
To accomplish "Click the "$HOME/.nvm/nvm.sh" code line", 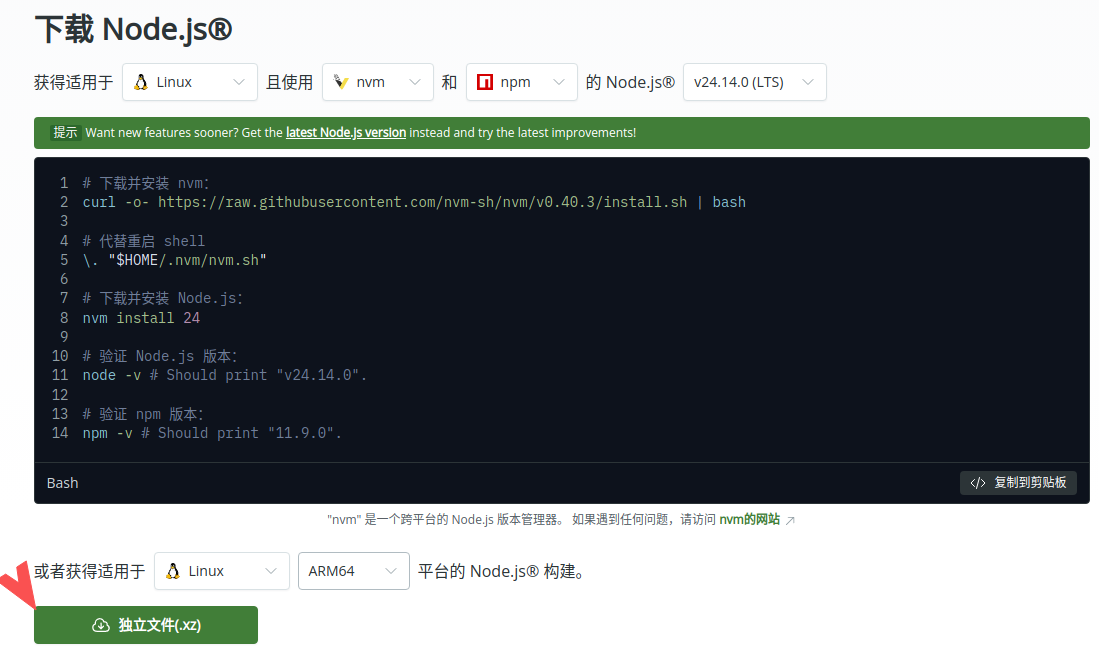I will click(x=175, y=260).
